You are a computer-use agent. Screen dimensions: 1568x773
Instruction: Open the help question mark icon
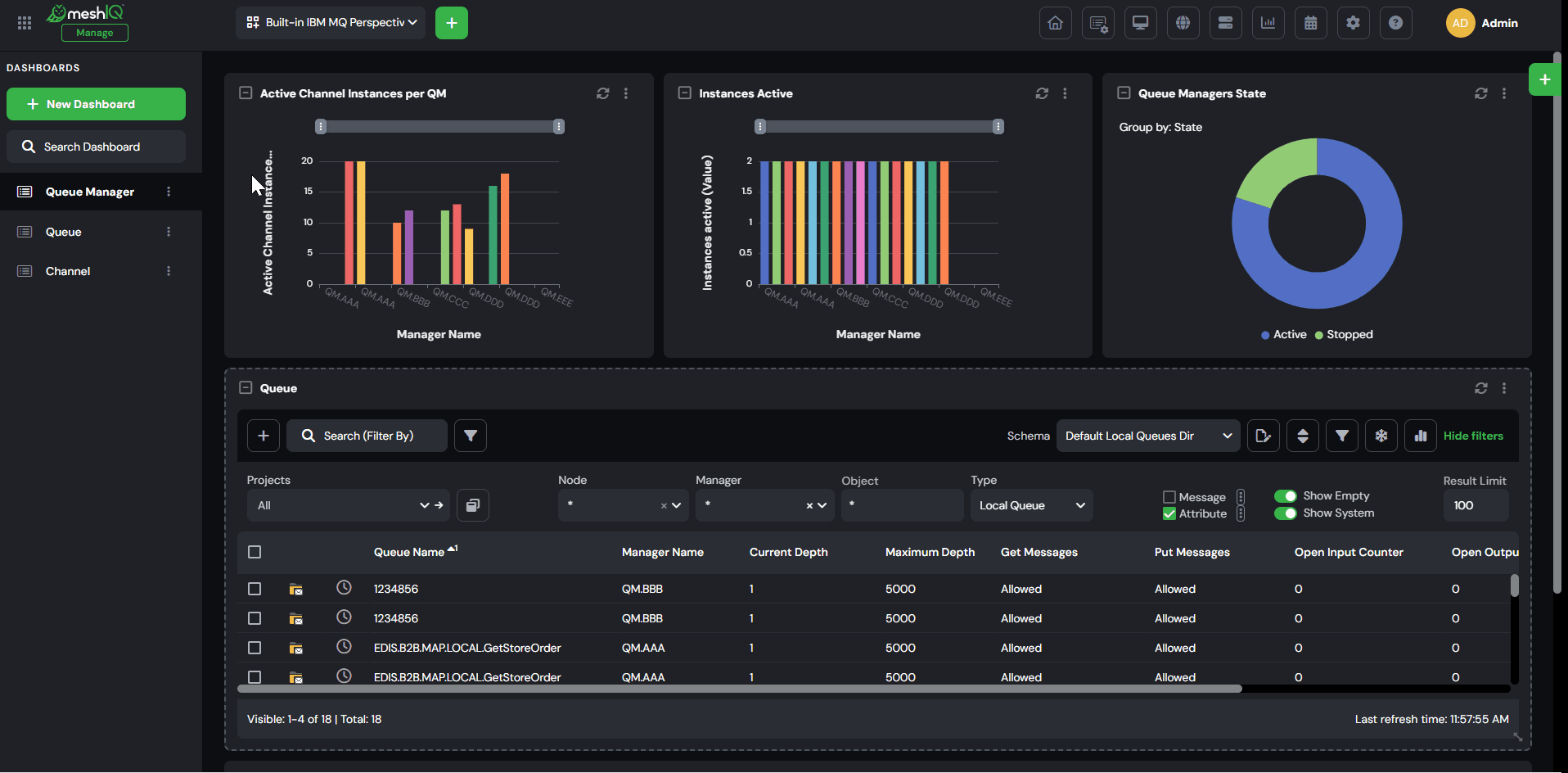click(1395, 23)
